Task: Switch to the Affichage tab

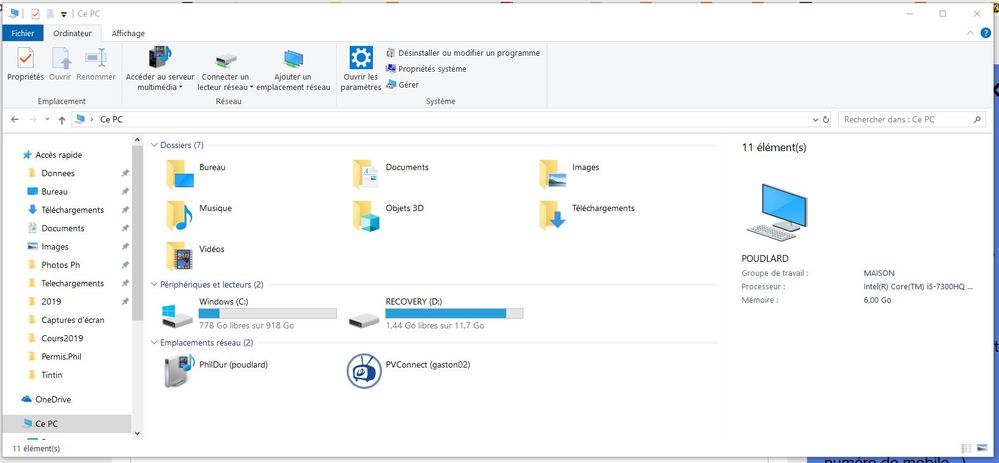Action: (x=128, y=33)
